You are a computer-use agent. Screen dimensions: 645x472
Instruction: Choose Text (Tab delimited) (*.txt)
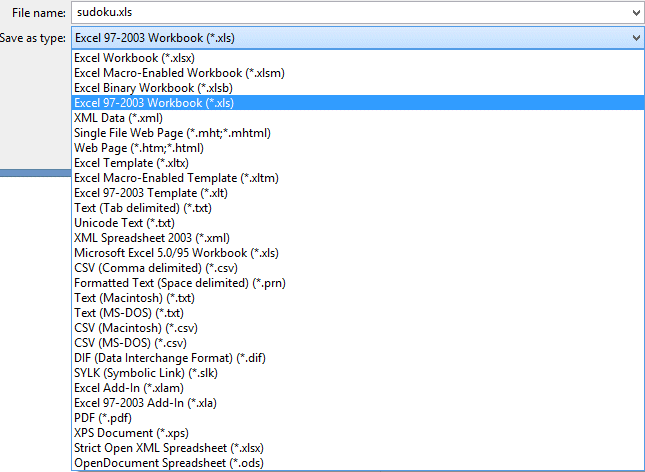(x=358, y=208)
